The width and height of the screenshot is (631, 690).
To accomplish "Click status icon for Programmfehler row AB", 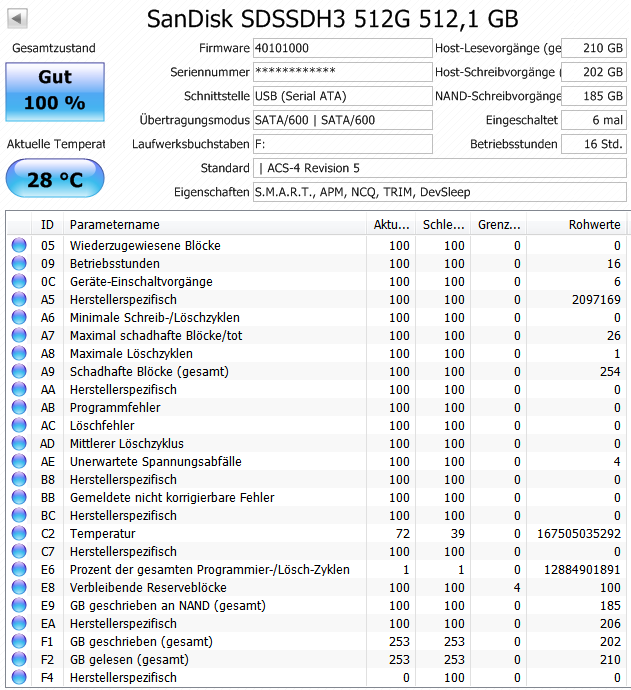I will tap(19, 407).
